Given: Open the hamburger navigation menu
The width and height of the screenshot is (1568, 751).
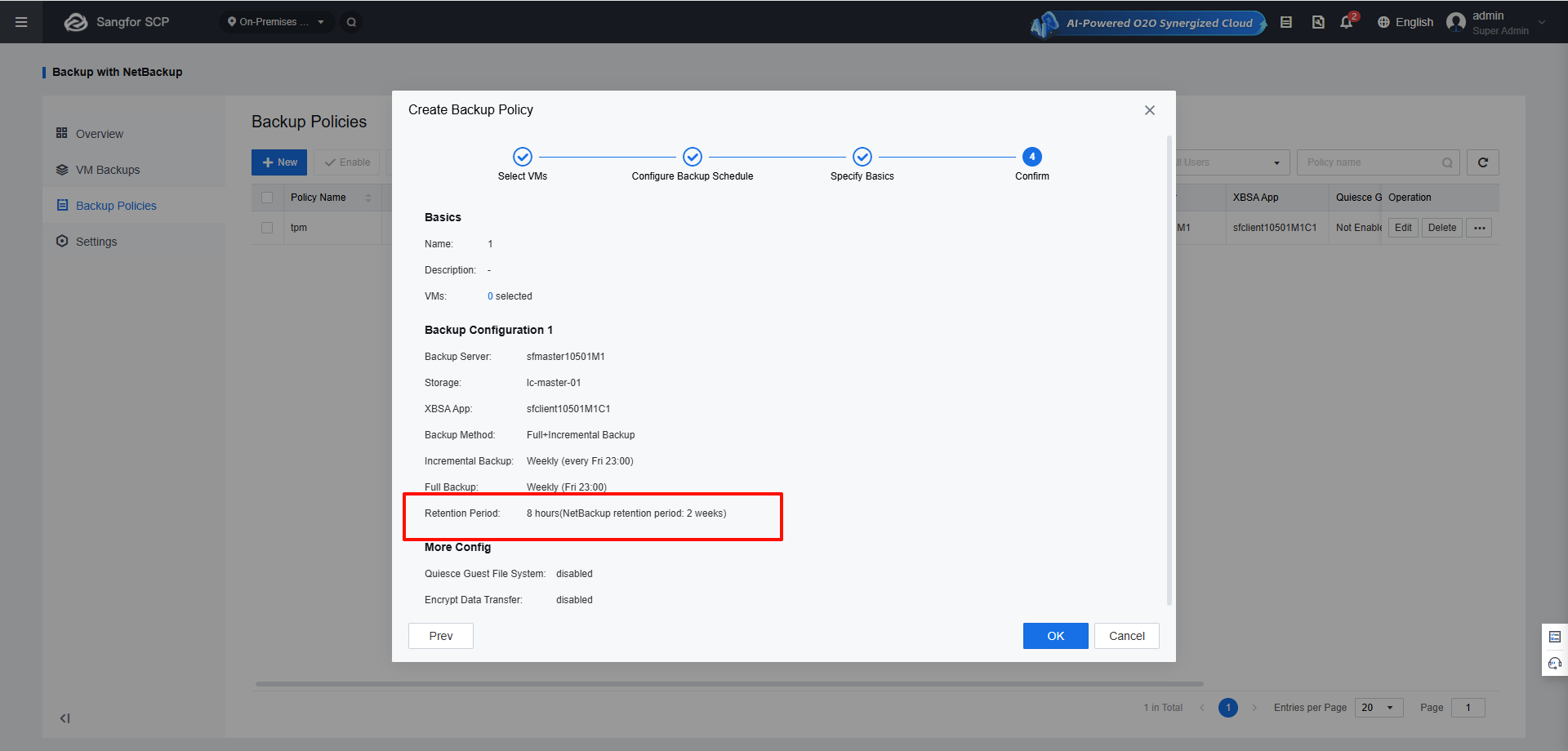Looking at the screenshot, I should (21, 22).
